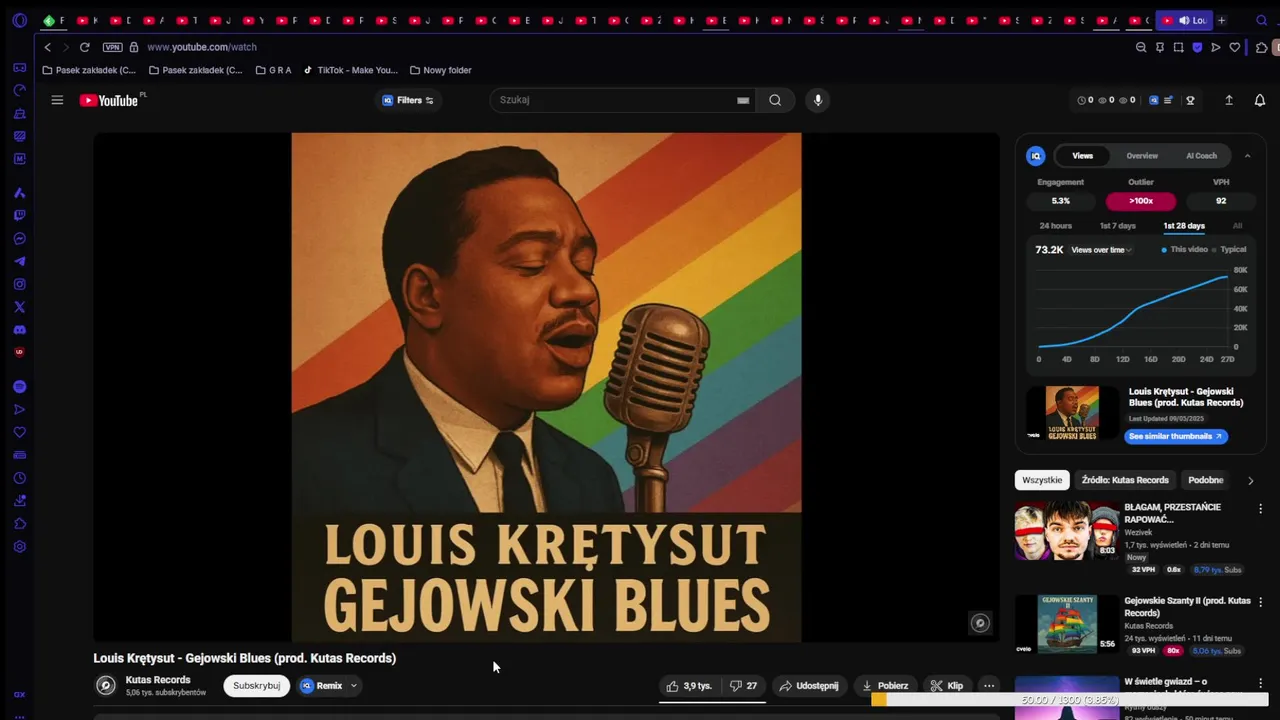
Task: Open sidebar settings gear icon
Action: click(19, 547)
